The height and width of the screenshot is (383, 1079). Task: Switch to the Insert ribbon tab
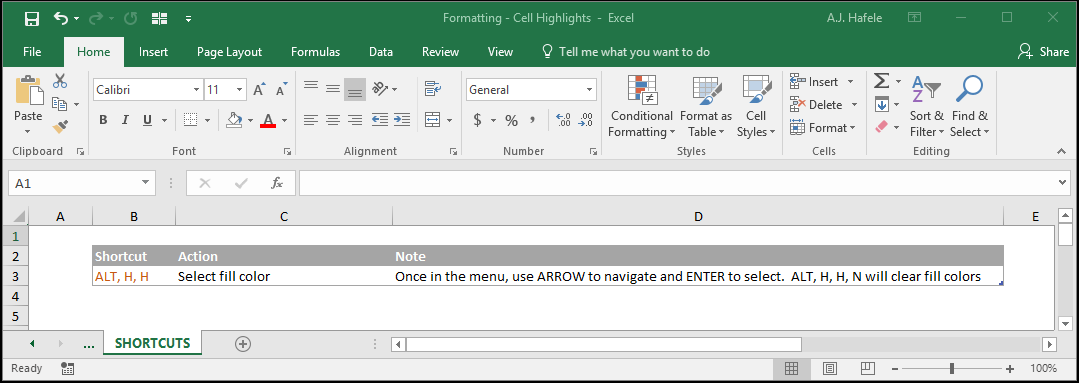pyautogui.click(x=153, y=52)
